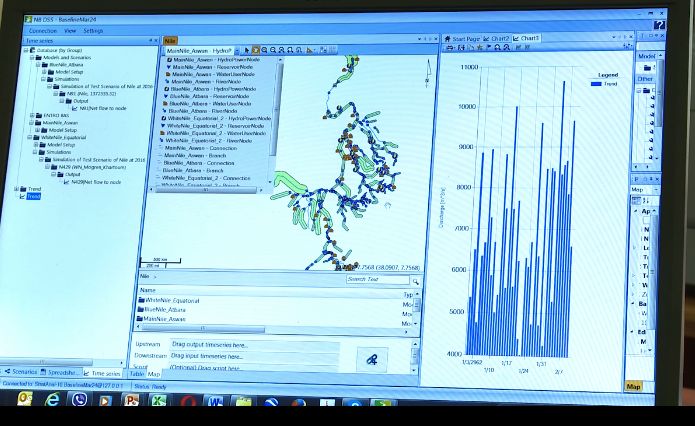Click the blue Trend legend swatch

pos(596,84)
